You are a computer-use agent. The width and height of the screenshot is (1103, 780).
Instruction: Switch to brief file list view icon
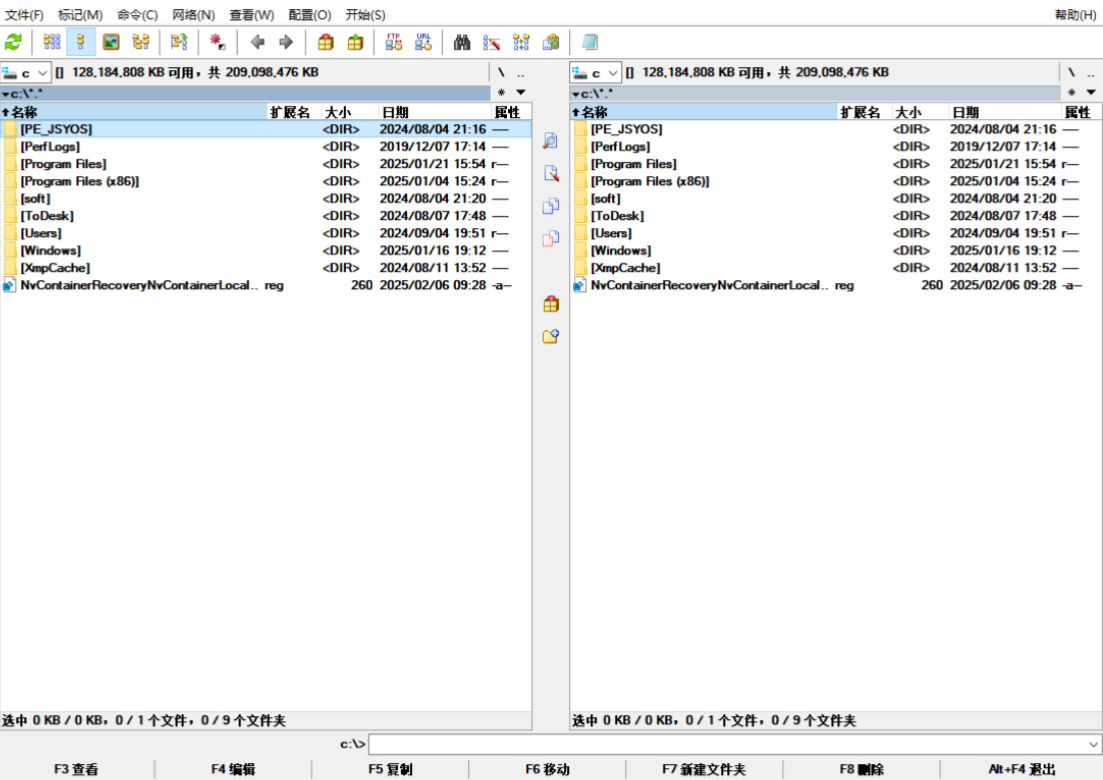pos(51,42)
